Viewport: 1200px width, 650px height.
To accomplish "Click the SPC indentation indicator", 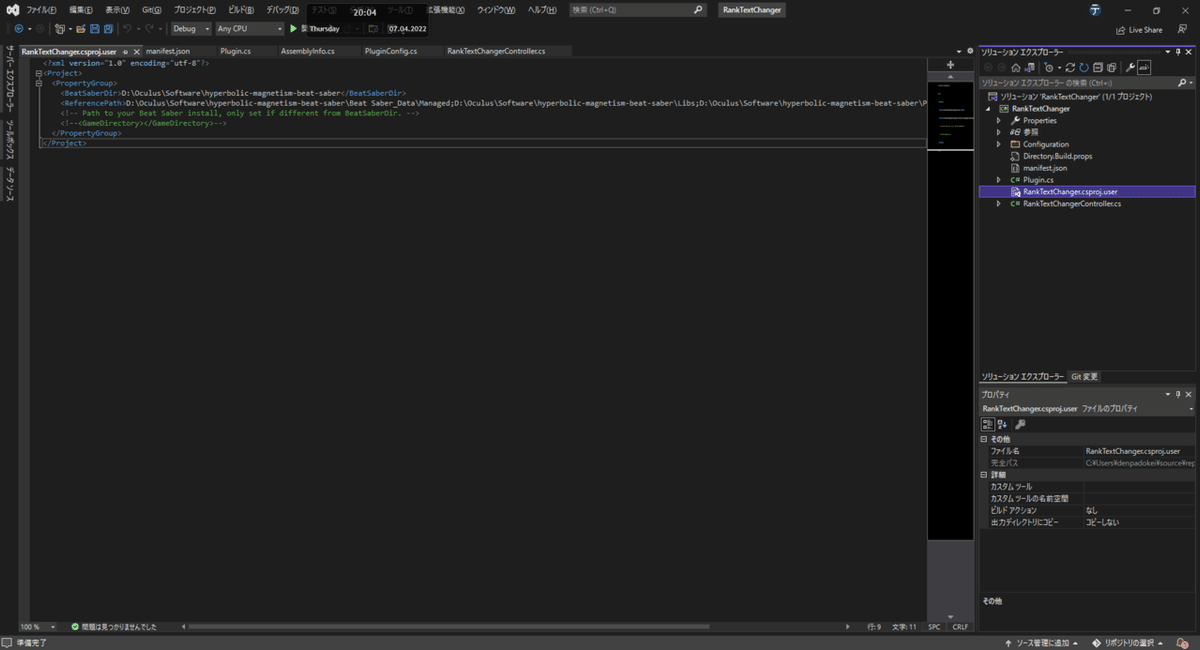I will click(934, 627).
